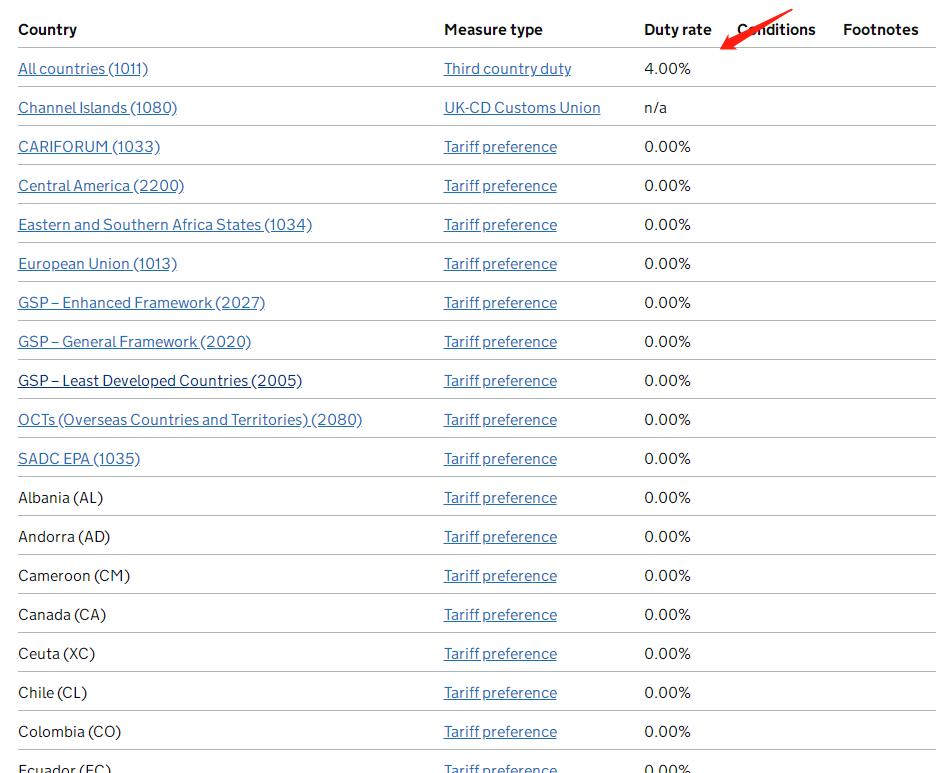Click Tariff preference in the Ceuta row
951x773 pixels.
click(500, 654)
